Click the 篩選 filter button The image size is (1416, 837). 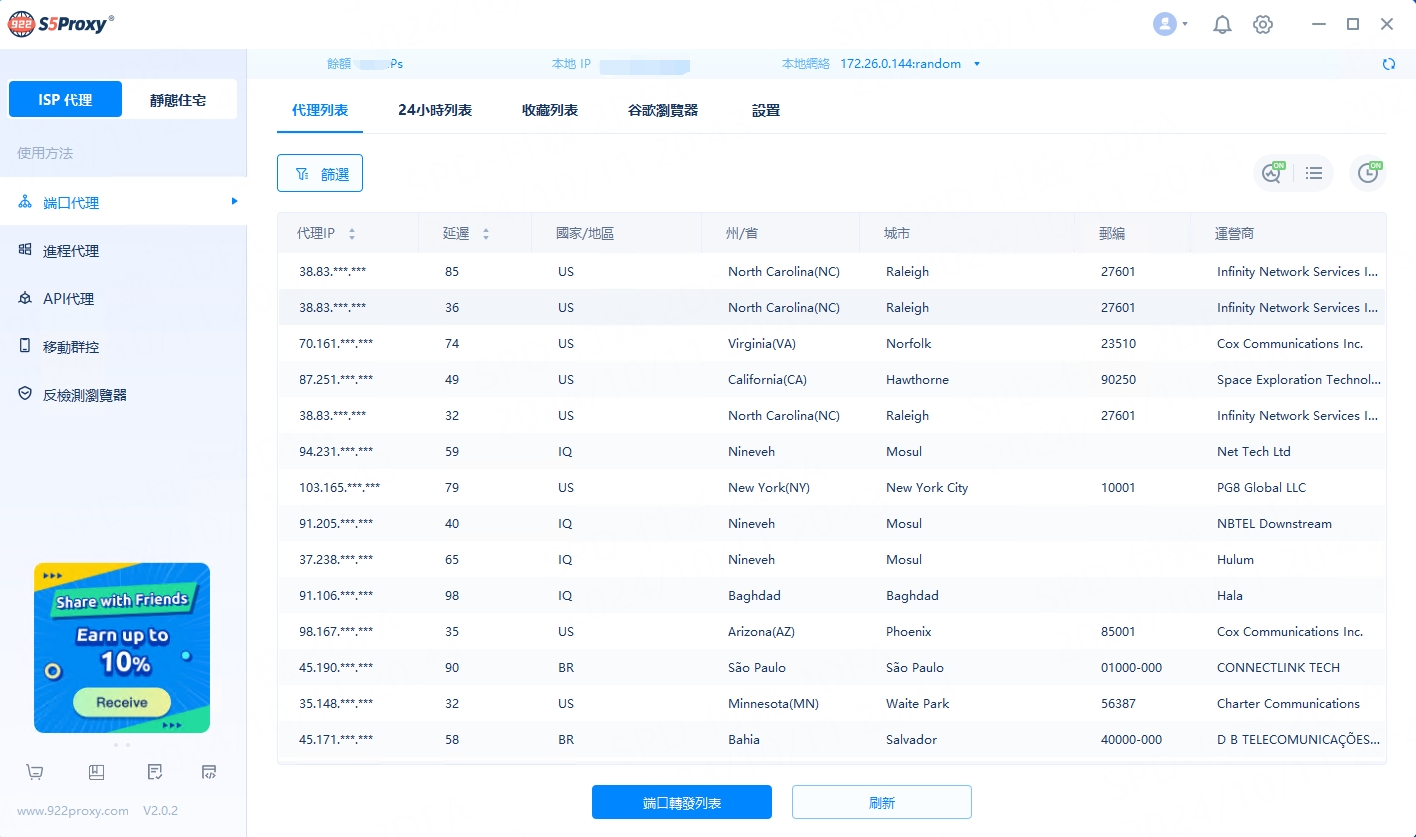tap(320, 173)
